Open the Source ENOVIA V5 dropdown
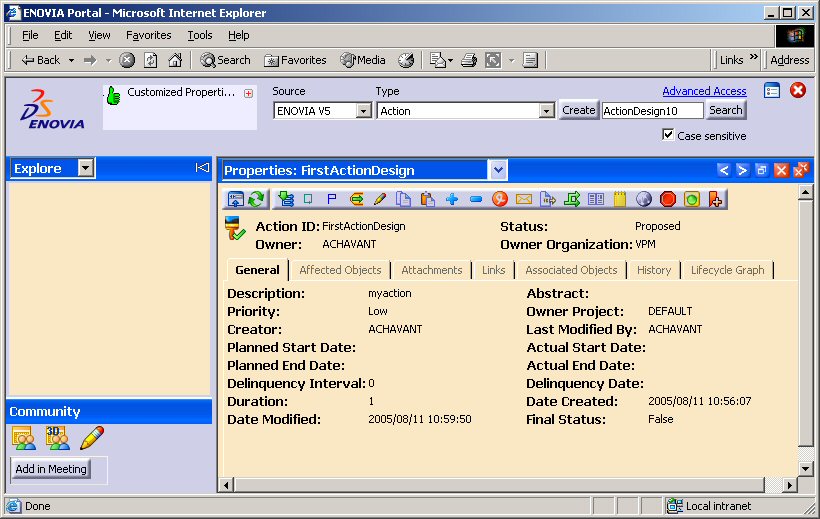 click(x=363, y=111)
